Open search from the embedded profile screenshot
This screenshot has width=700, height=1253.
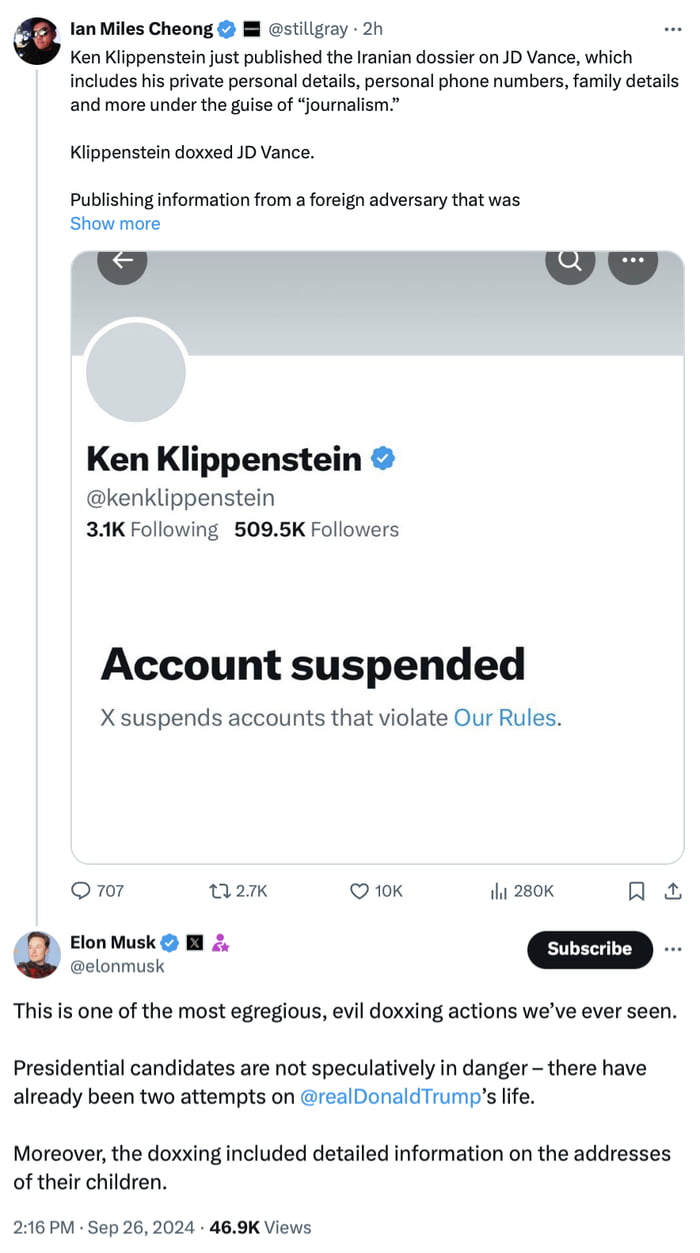coord(569,261)
